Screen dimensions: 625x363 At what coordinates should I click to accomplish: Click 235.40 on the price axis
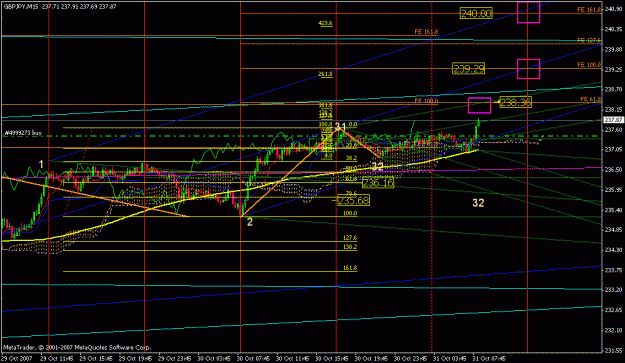click(x=613, y=210)
